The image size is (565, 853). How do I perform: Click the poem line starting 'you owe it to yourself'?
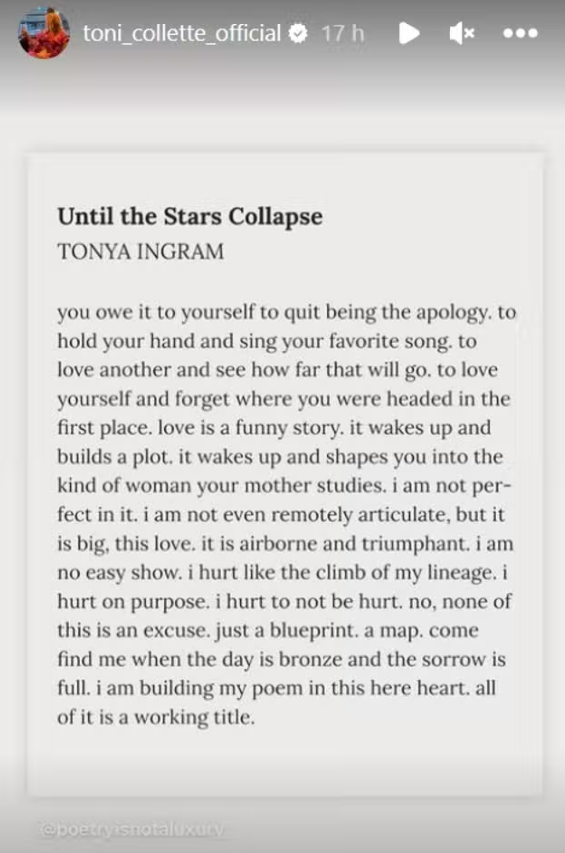(287, 313)
